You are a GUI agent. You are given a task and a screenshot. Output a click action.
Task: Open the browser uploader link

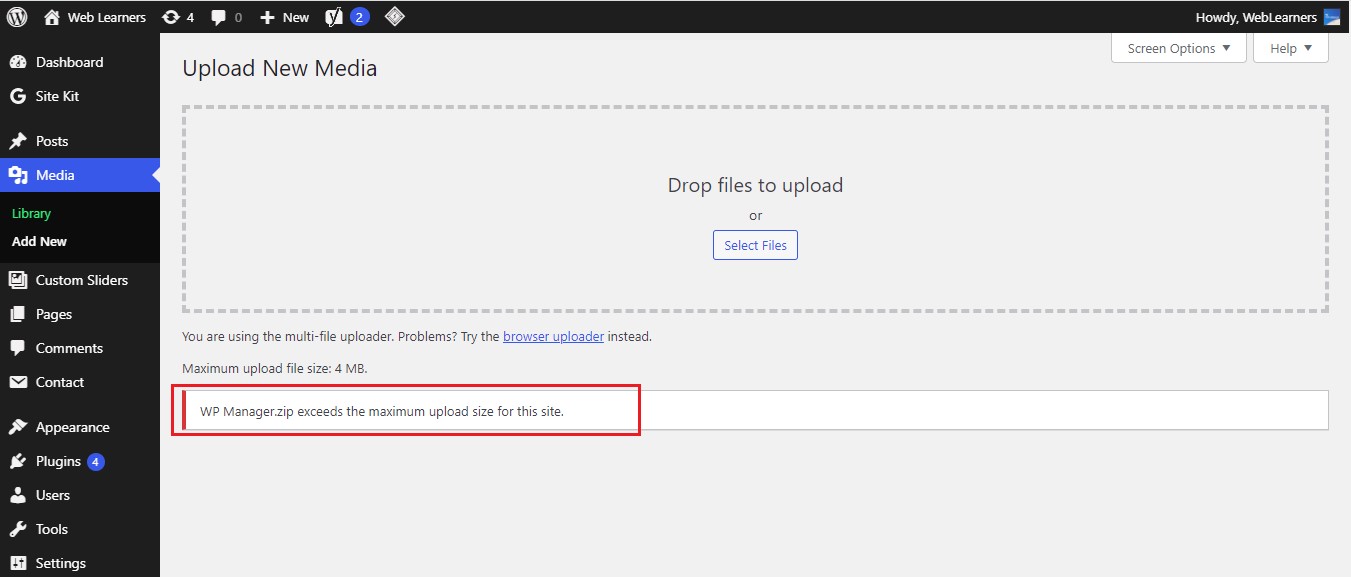pyautogui.click(x=553, y=336)
